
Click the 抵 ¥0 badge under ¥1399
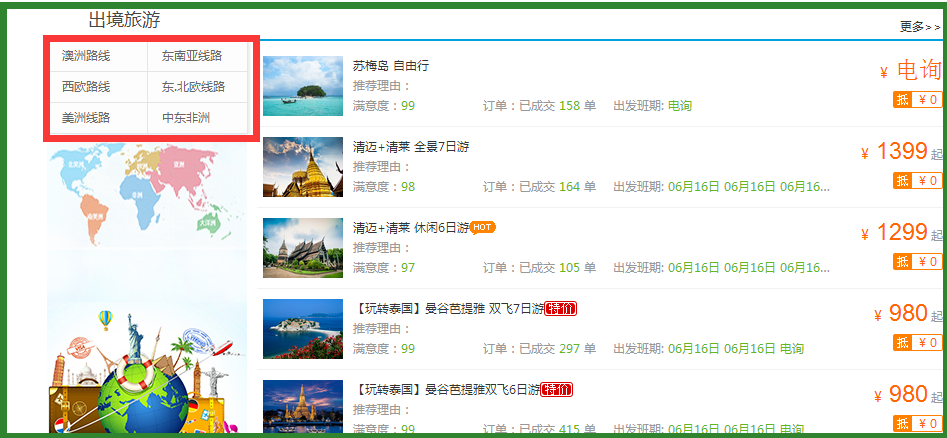tap(917, 180)
